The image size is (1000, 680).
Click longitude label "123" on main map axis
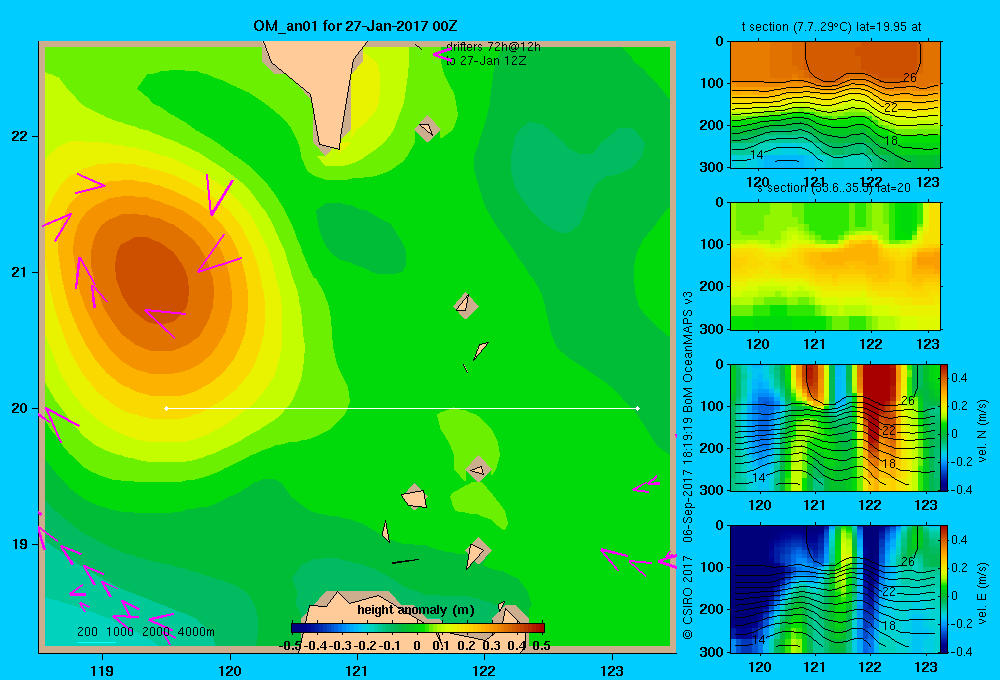[612, 670]
